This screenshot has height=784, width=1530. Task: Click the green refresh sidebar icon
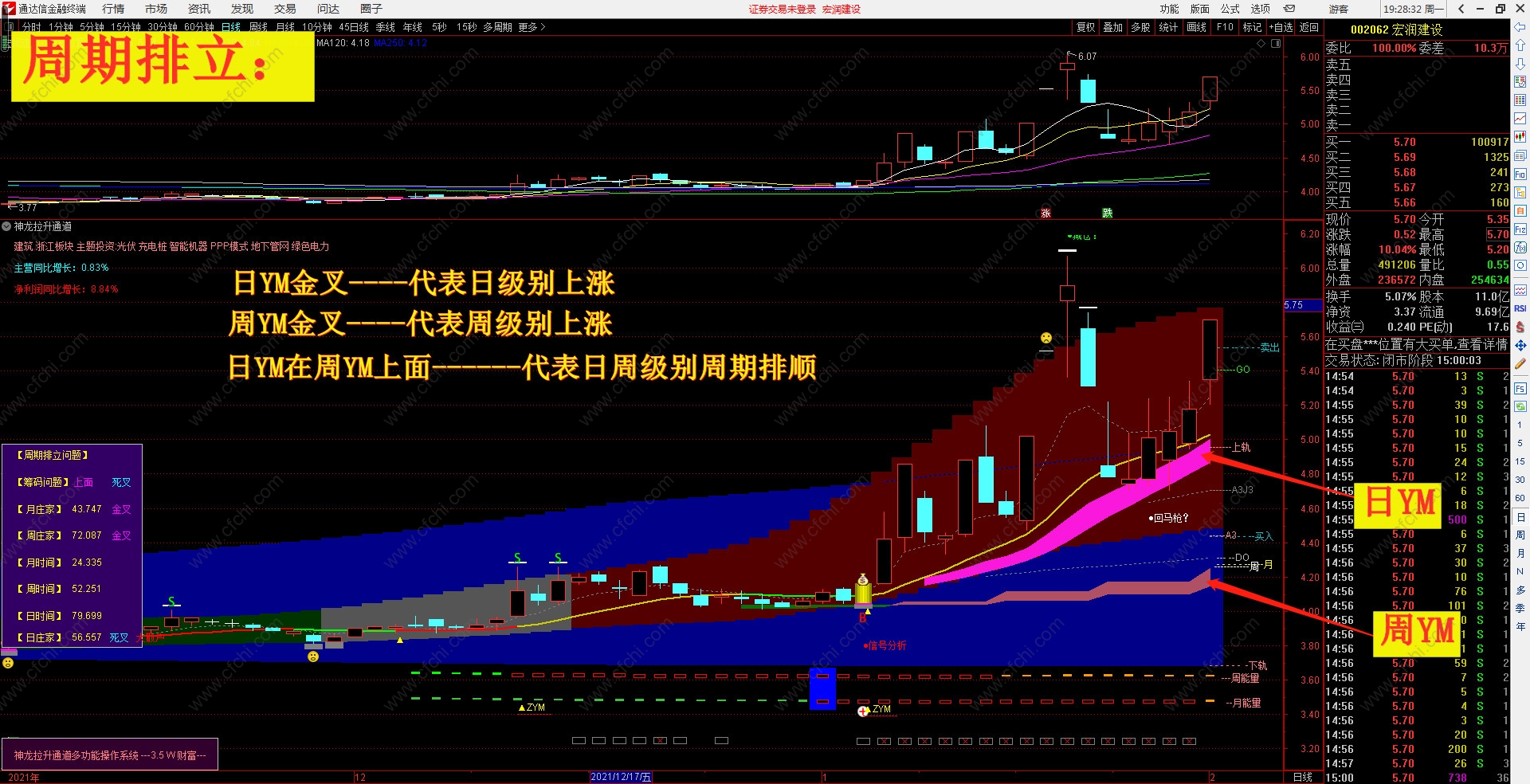pos(1520,406)
